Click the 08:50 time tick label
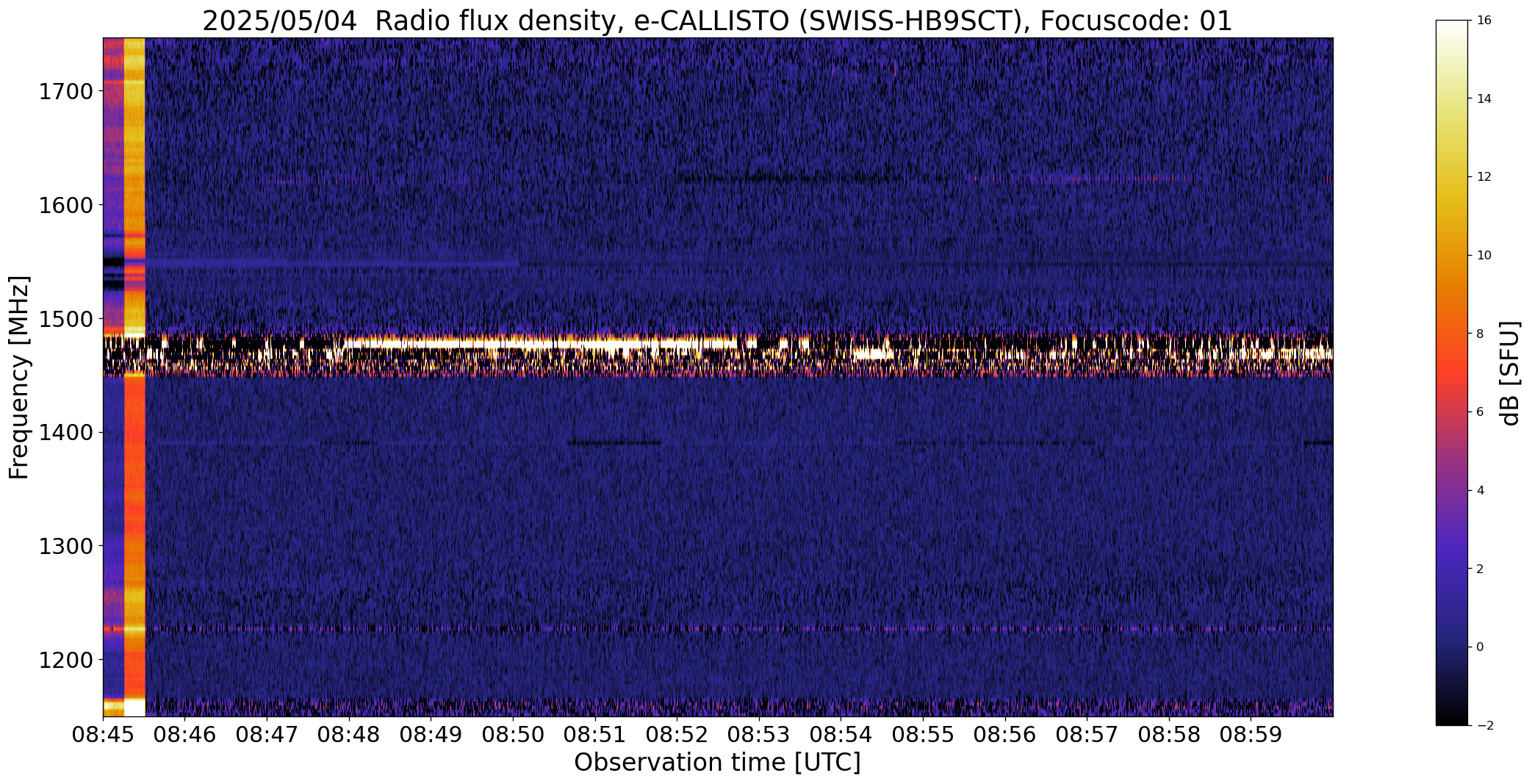Viewport: 1532px width, 784px height. pyautogui.click(x=513, y=735)
